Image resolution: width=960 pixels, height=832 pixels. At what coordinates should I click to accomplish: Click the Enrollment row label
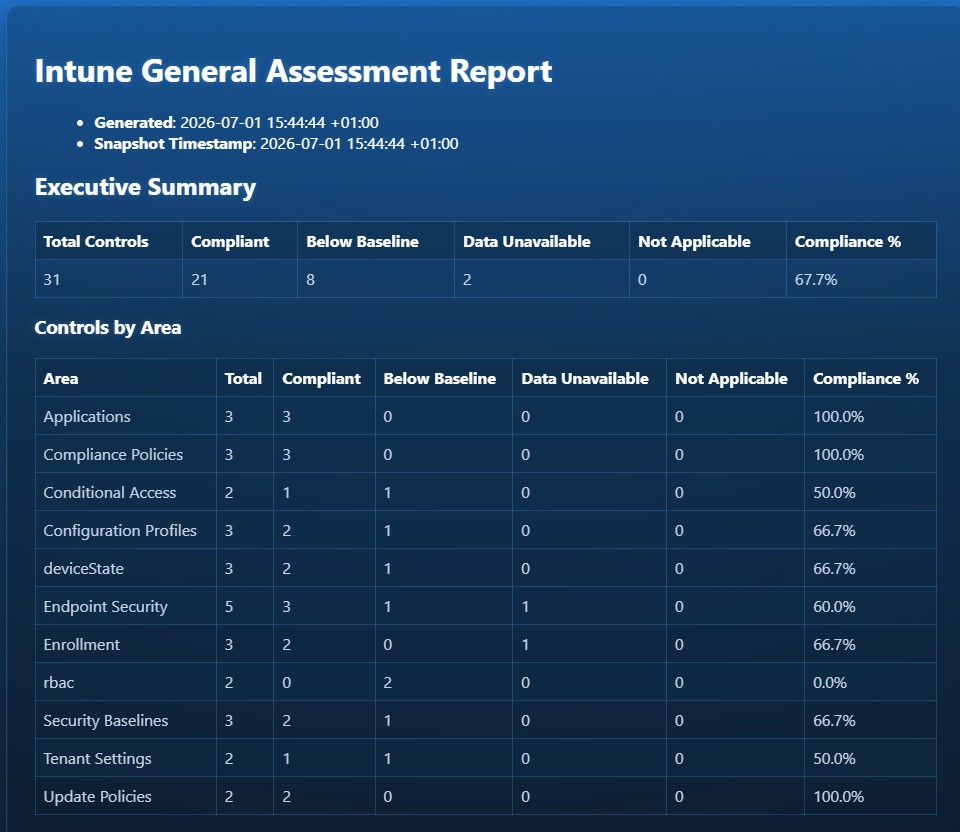(82, 645)
